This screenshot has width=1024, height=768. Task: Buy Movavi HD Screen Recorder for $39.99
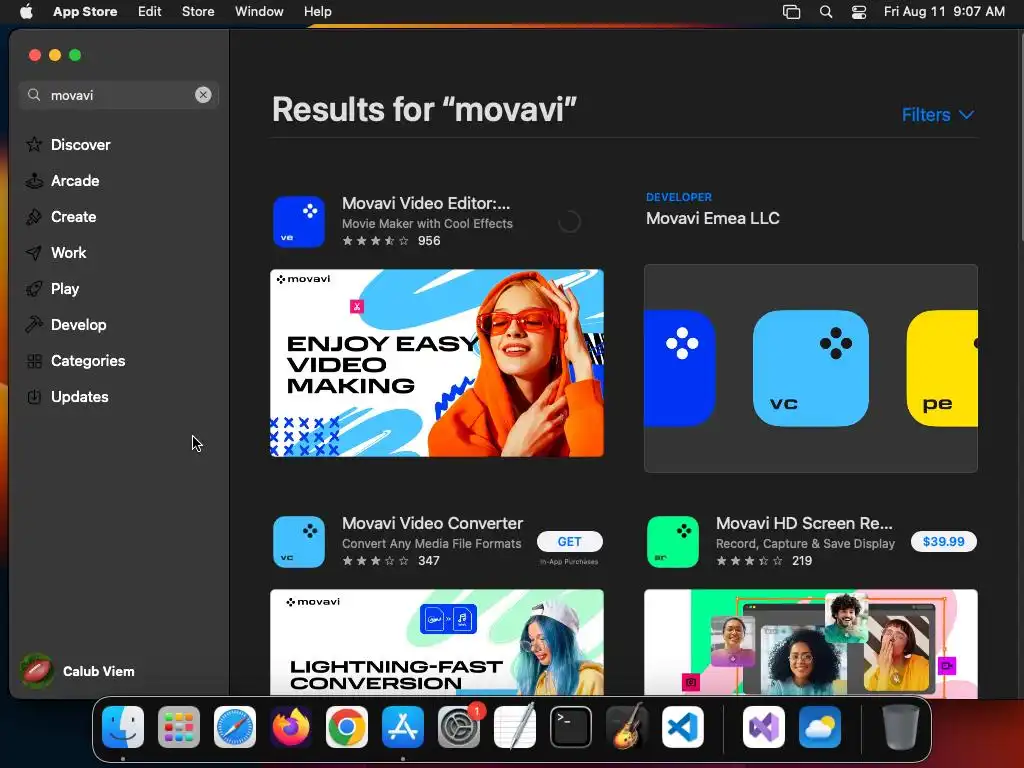pos(944,541)
